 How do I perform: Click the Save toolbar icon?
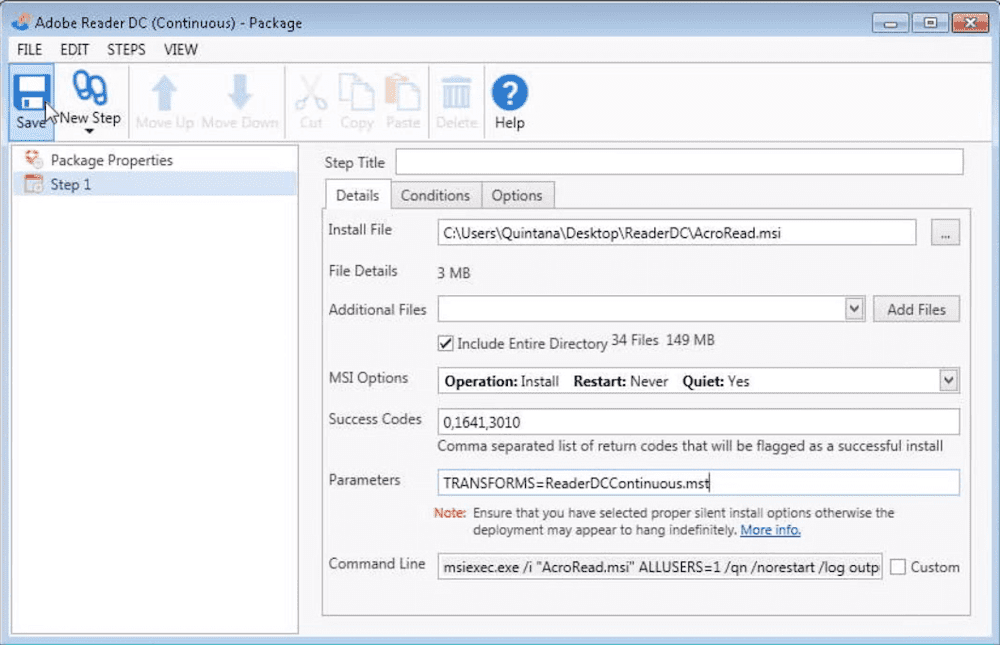tap(31, 93)
